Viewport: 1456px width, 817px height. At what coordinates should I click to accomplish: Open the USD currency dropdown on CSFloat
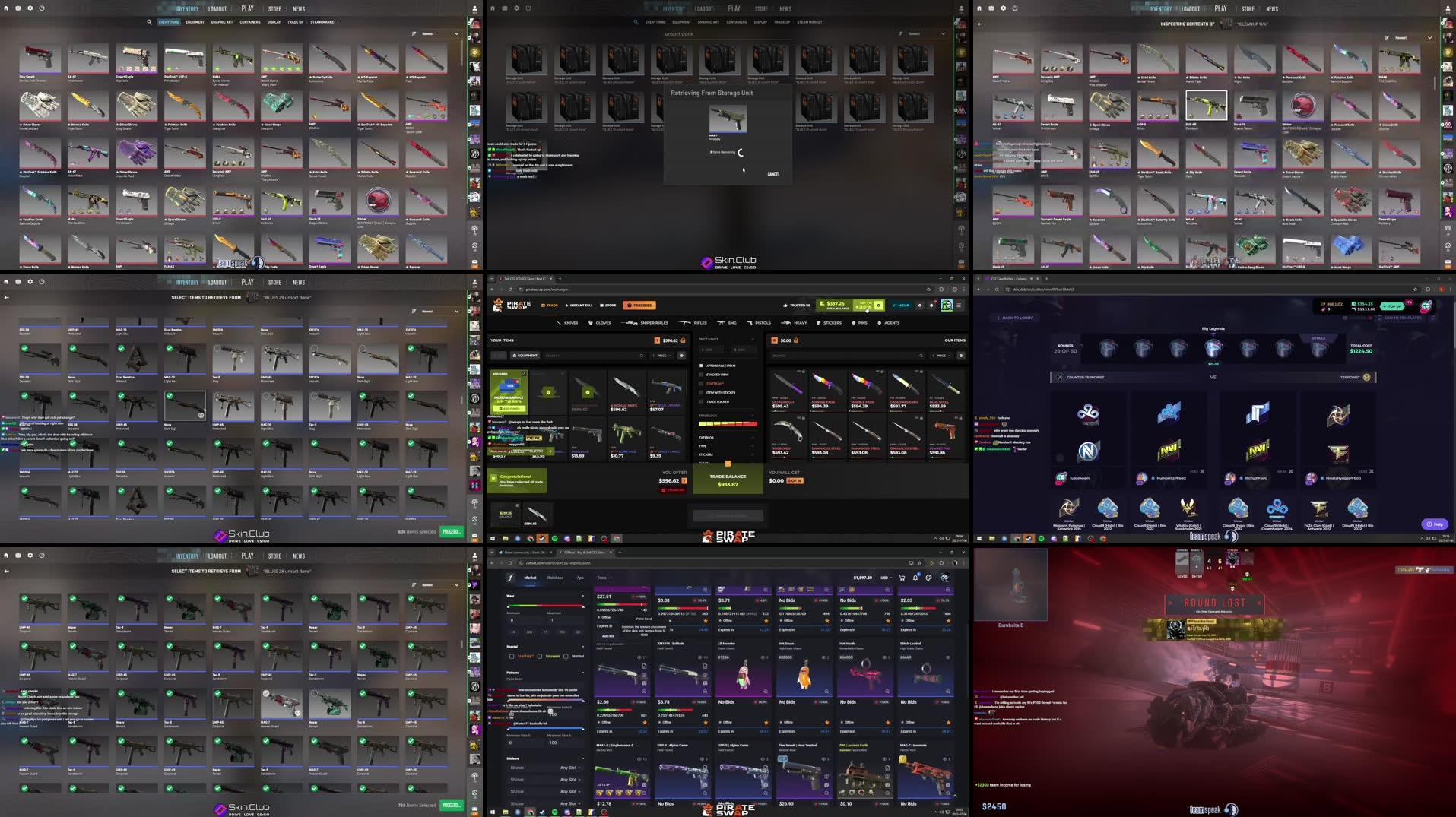click(886, 578)
